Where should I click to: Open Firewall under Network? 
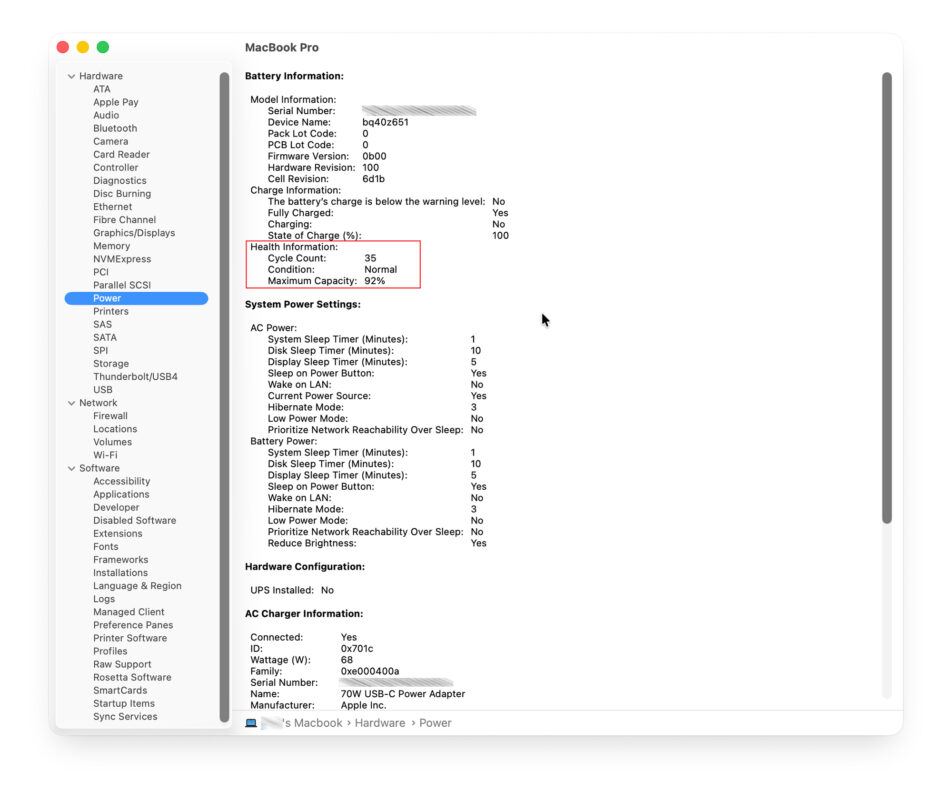[110, 416]
